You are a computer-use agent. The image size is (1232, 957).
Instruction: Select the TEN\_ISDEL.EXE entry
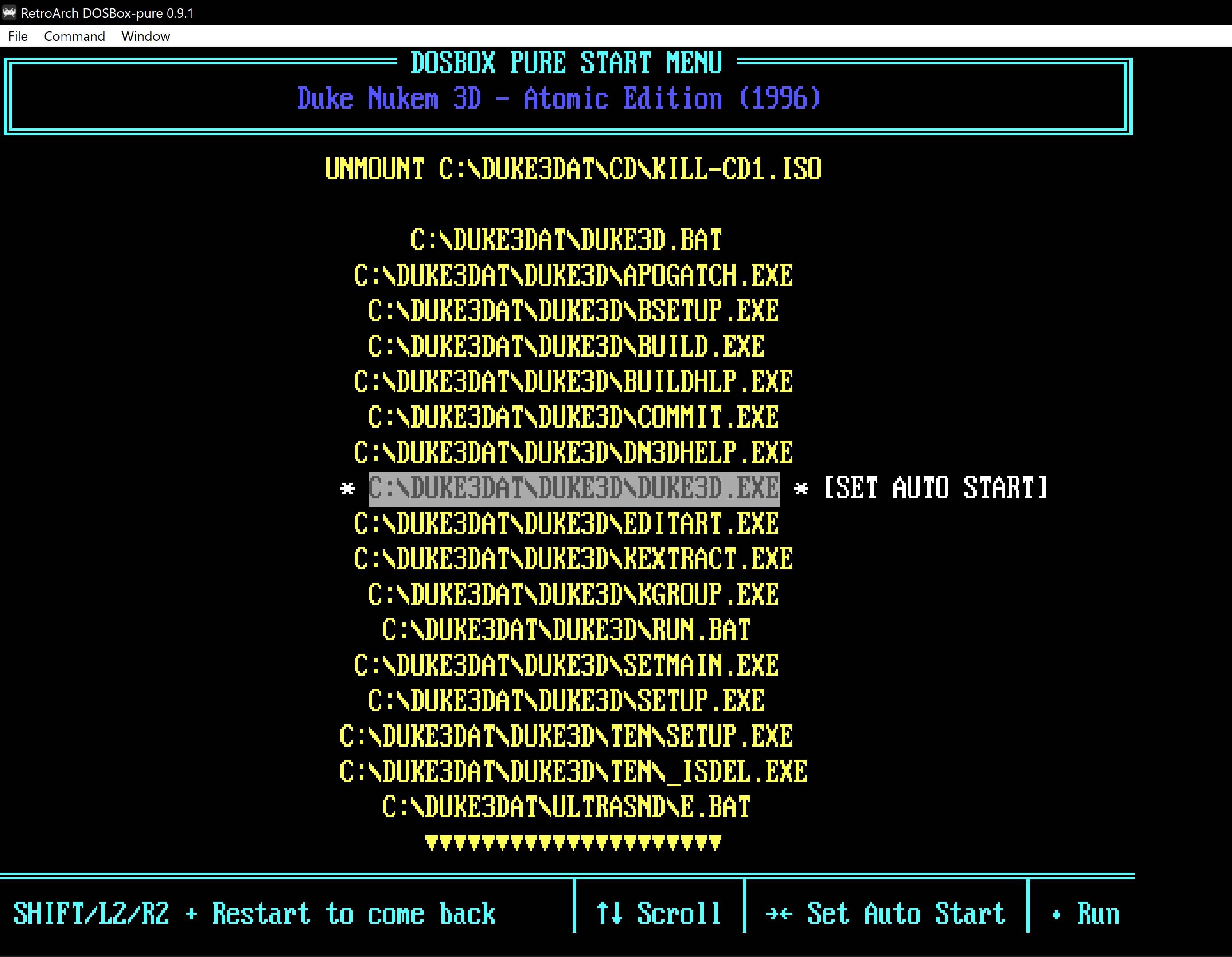click(573, 772)
